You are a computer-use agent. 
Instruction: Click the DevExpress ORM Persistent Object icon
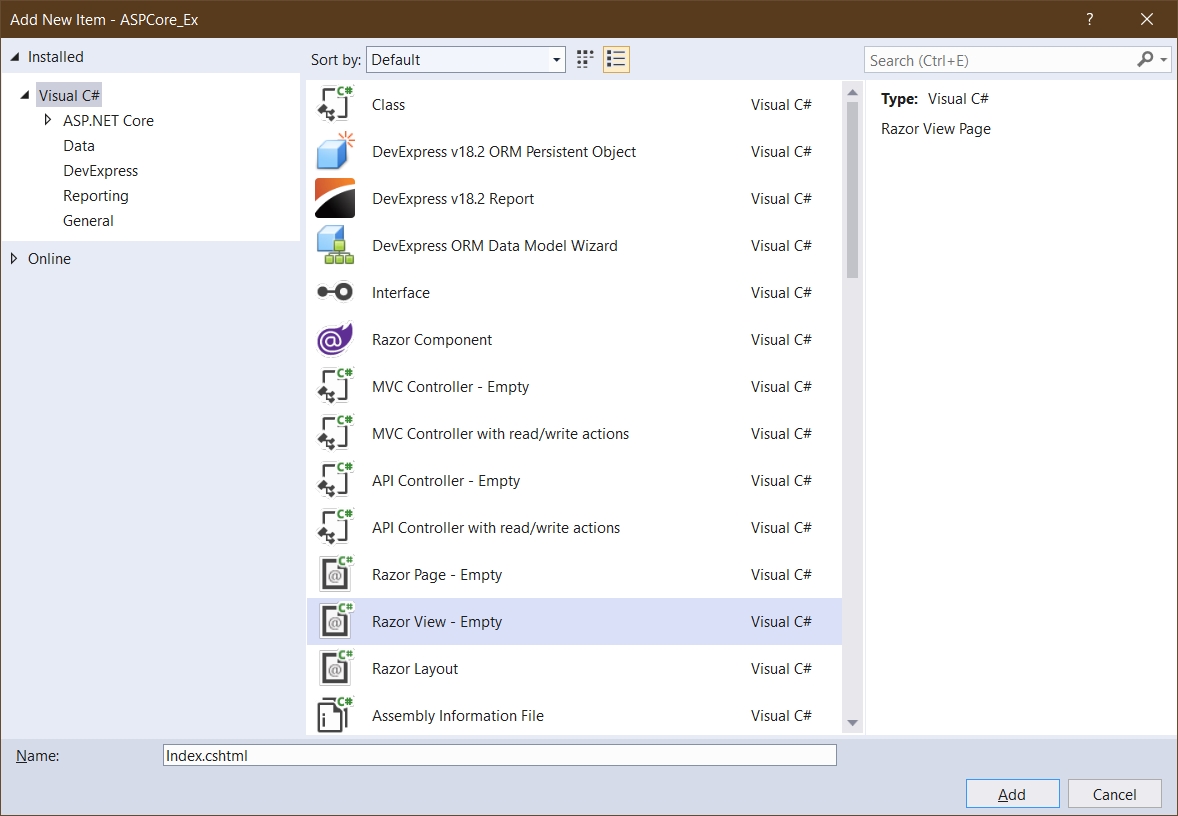pos(335,151)
